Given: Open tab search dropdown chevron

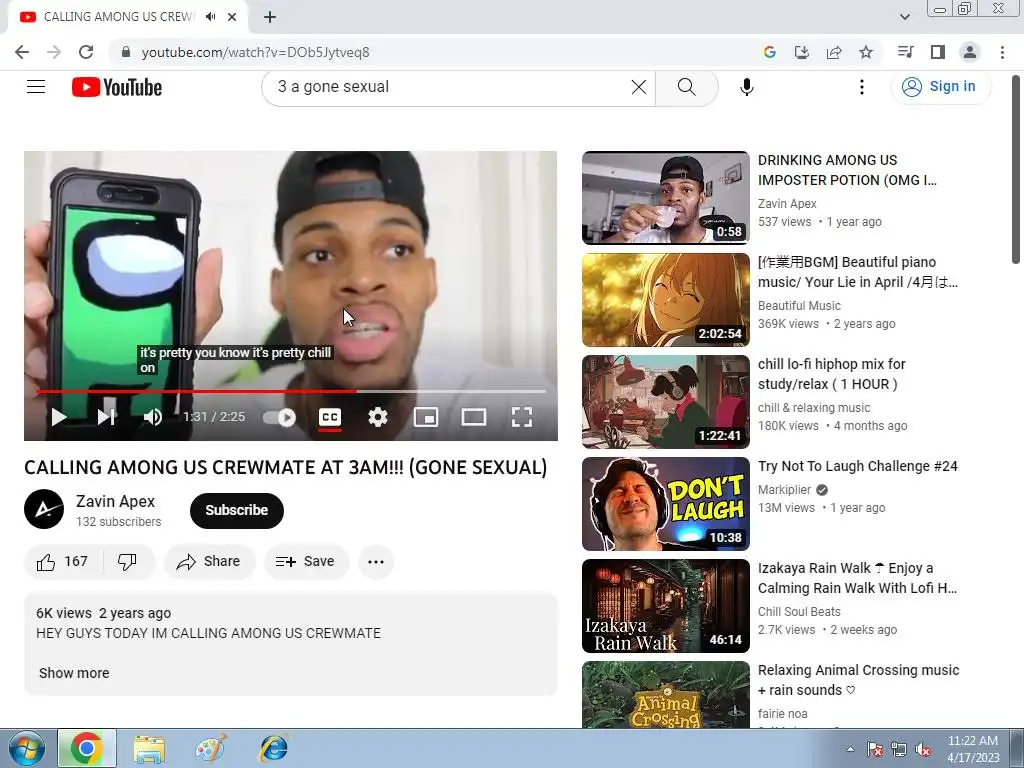Looking at the screenshot, I should 904,17.
